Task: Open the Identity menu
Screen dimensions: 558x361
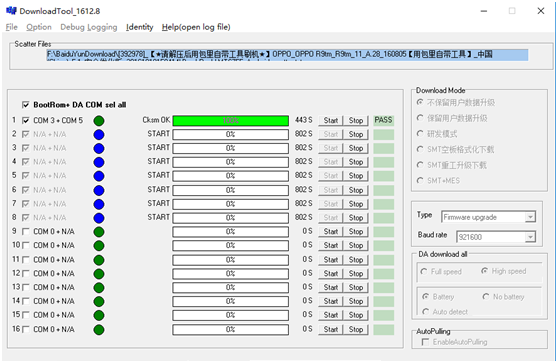Action: point(140,27)
